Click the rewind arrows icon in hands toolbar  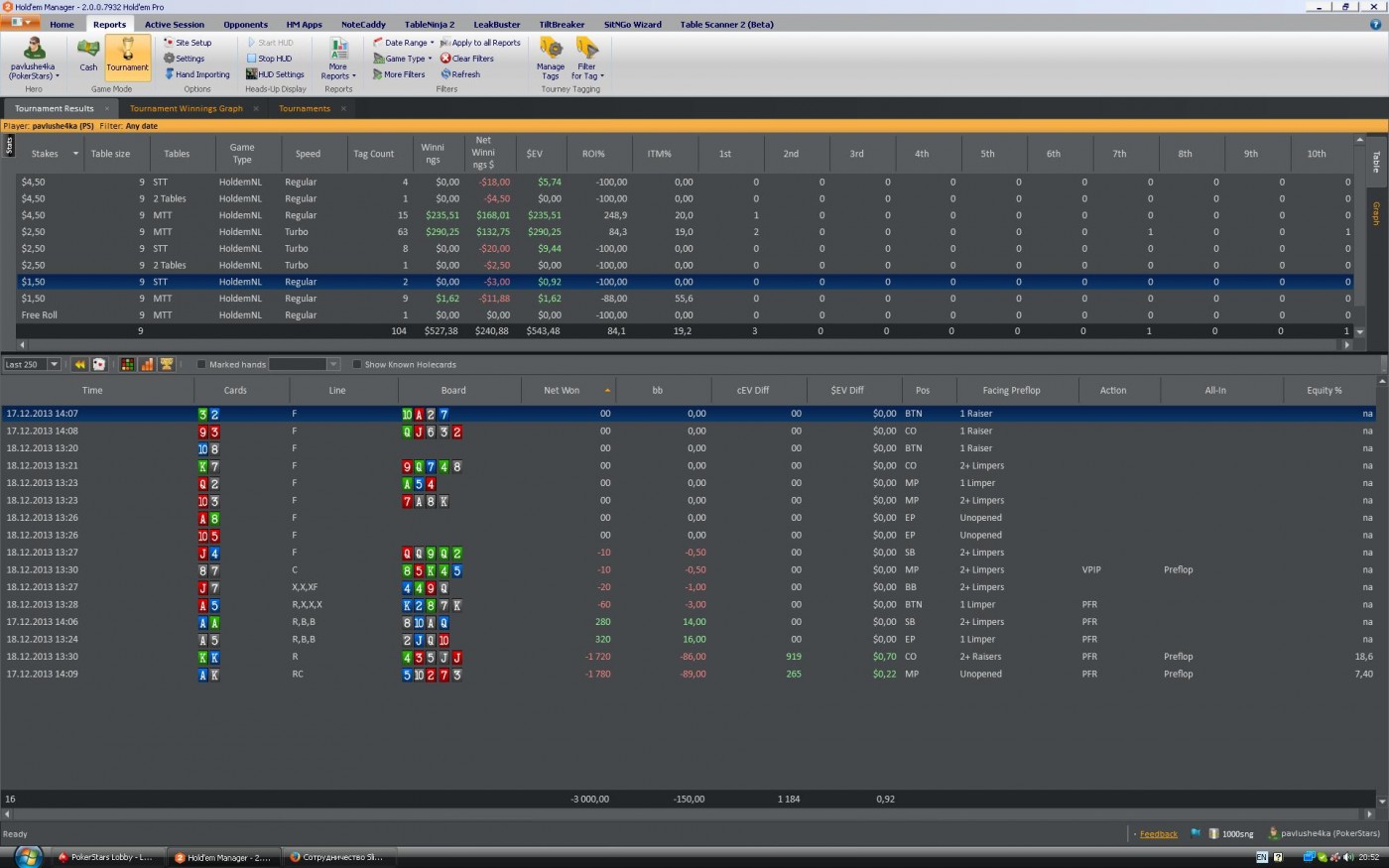[x=80, y=365]
